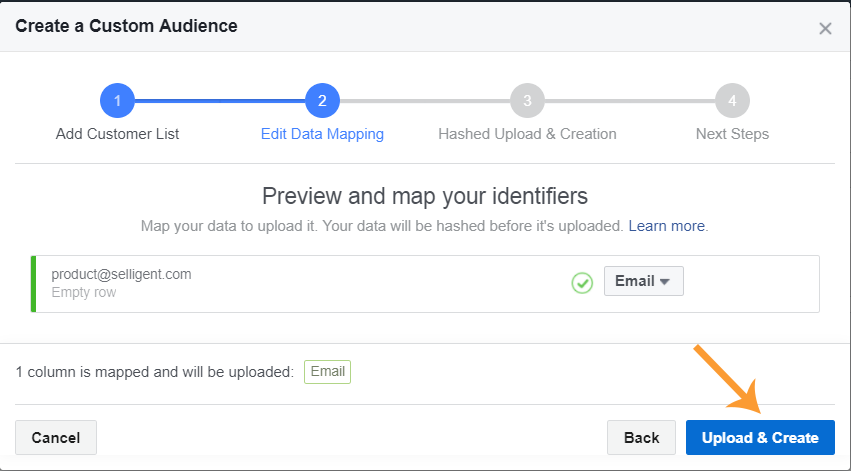
Task: Click the Back button
Action: pyautogui.click(x=641, y=438)
